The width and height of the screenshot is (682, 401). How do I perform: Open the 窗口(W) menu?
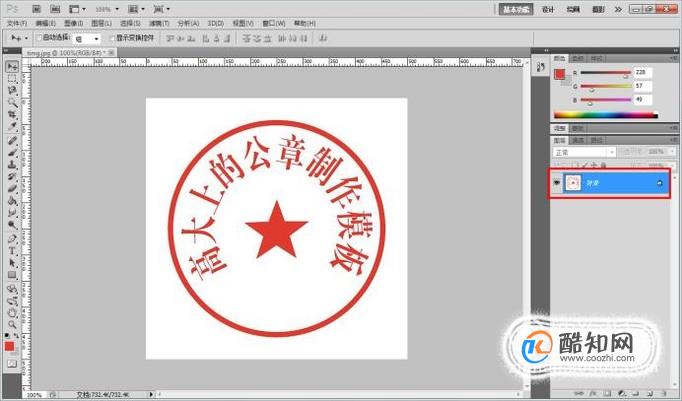pos(274,23)
